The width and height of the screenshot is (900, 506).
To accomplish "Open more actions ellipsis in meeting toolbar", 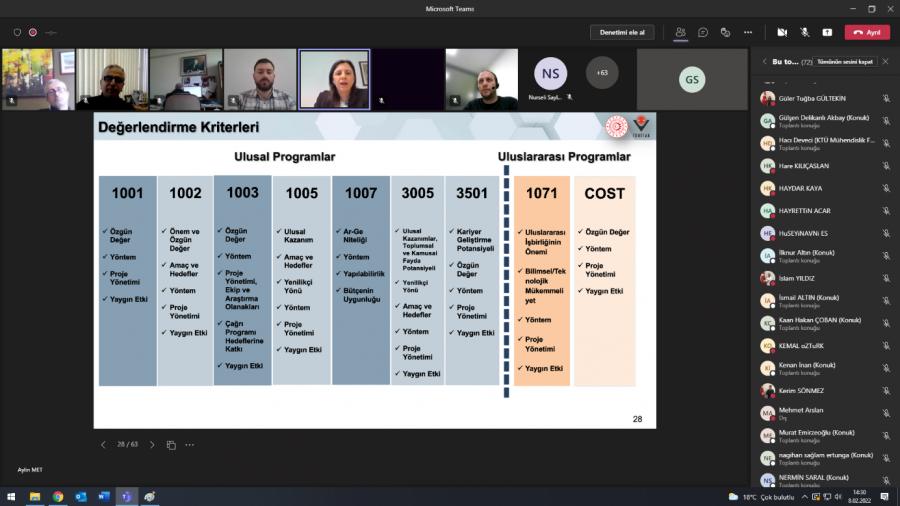I will 748,32.
